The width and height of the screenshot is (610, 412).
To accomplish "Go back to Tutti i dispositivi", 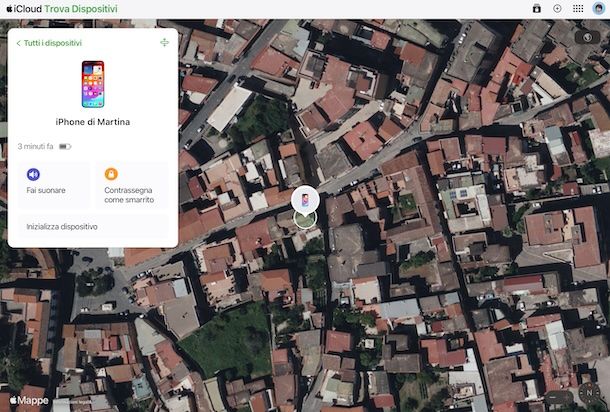I will [x=49, y=43].
